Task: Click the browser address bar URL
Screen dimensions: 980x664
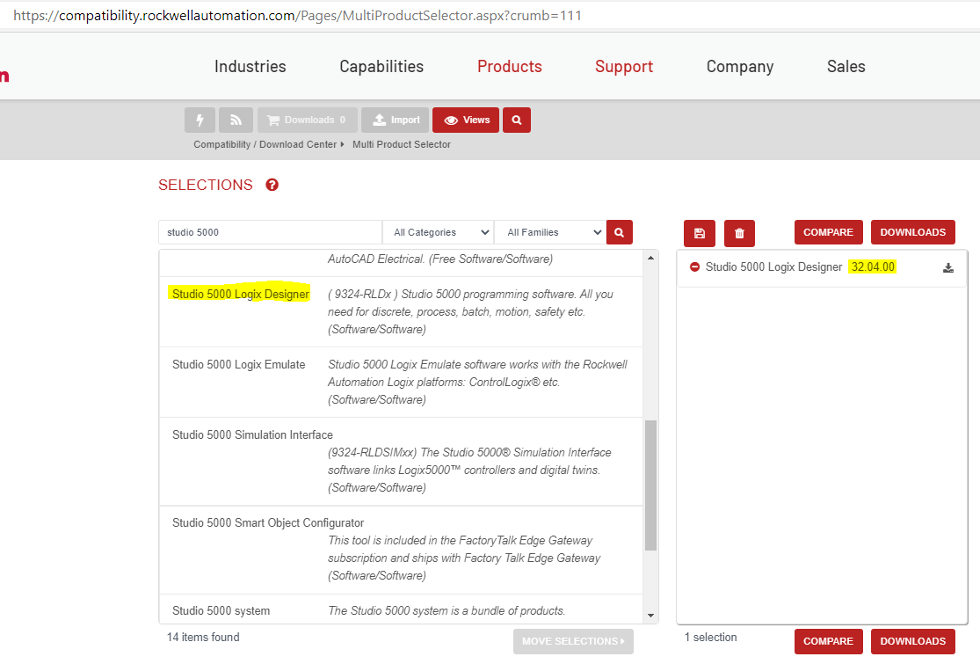Action: [x=298, y=15]
